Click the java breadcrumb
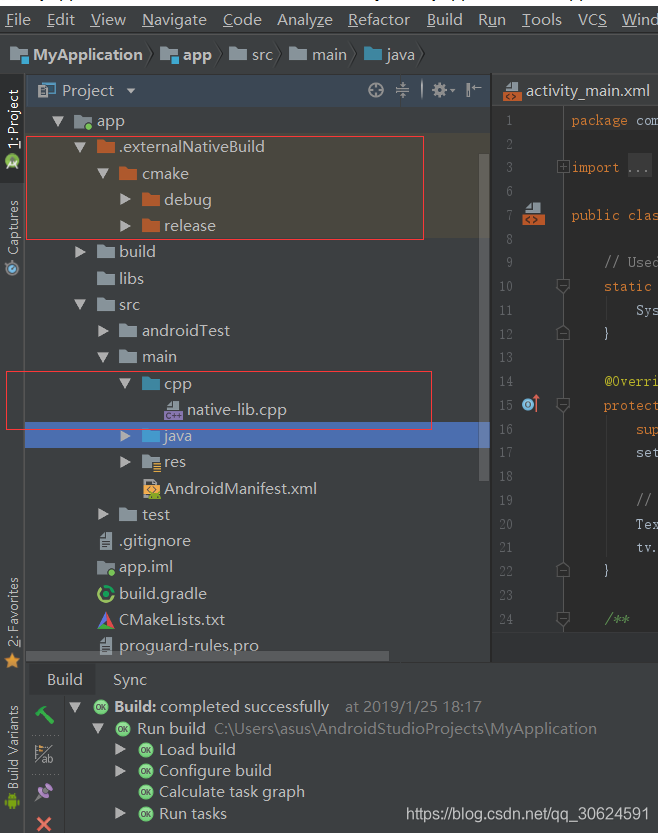 point(389,55)
